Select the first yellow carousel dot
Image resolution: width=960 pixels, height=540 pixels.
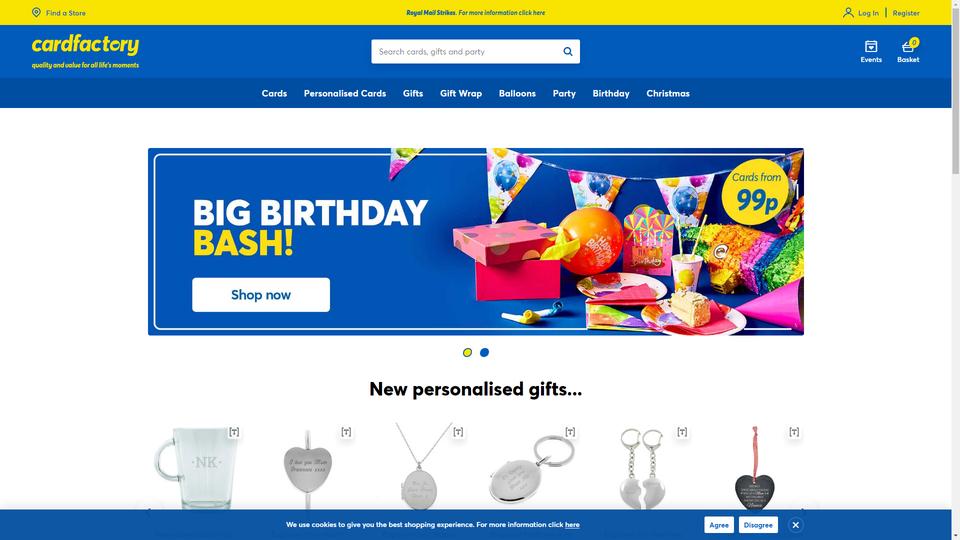(467, 352)
